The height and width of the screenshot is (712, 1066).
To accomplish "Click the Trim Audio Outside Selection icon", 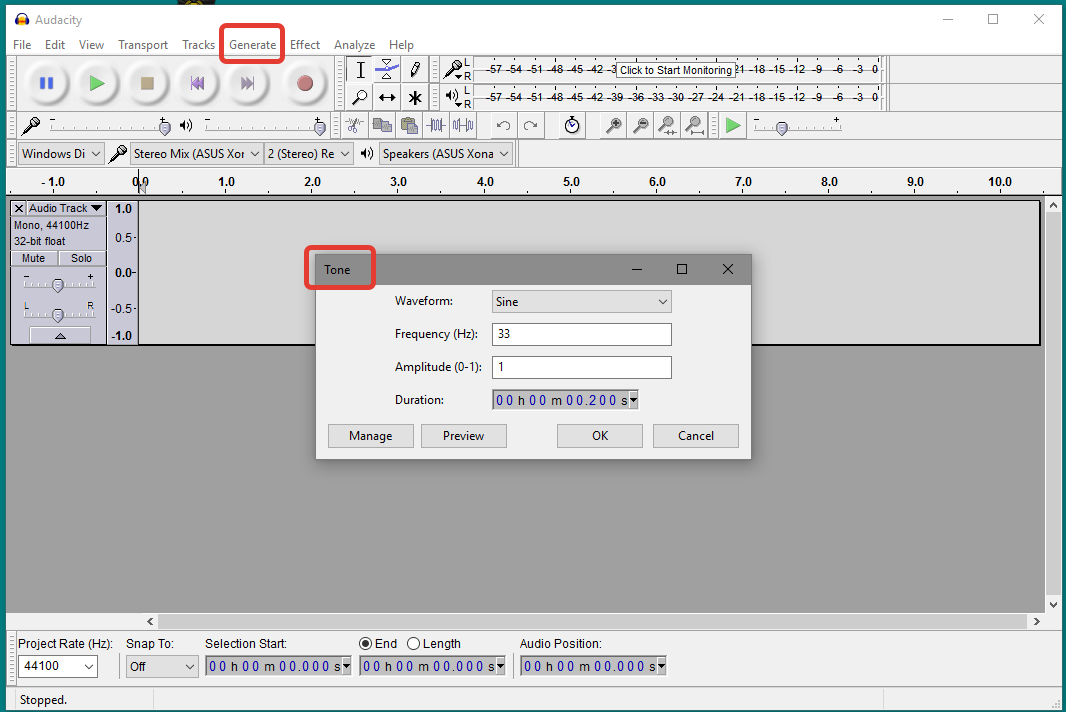I will 437,125.
